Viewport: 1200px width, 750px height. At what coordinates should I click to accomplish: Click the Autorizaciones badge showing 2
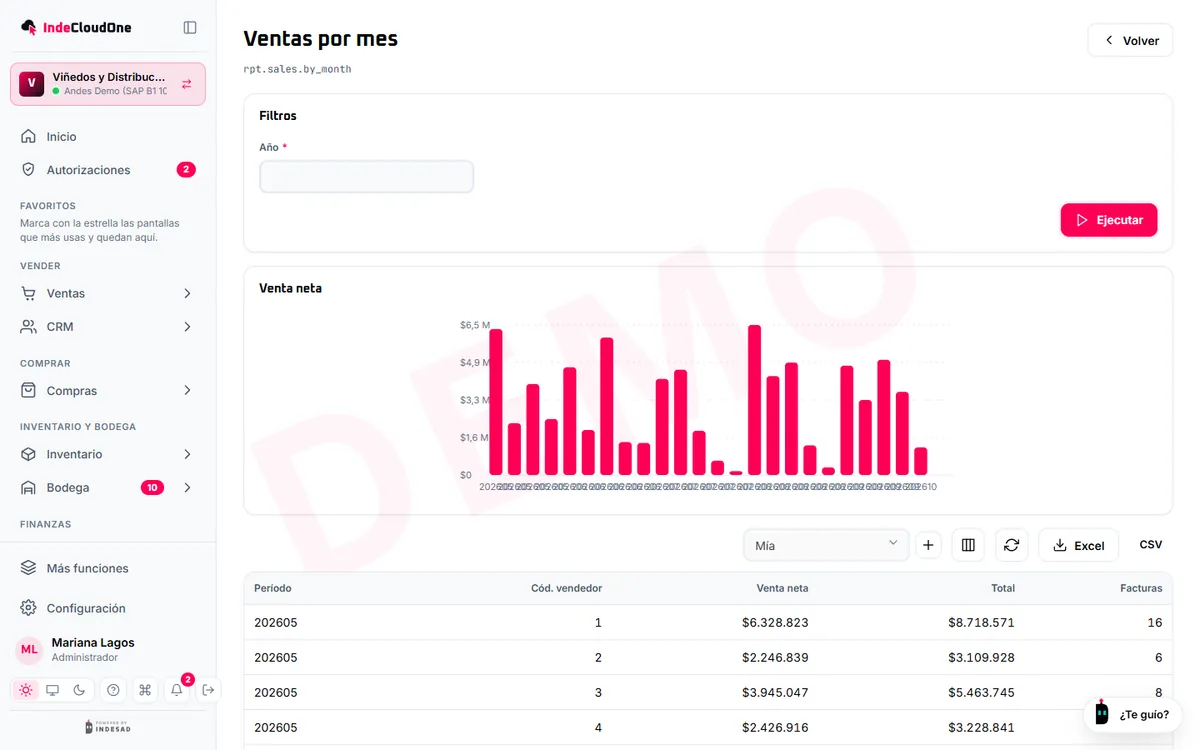186,170
